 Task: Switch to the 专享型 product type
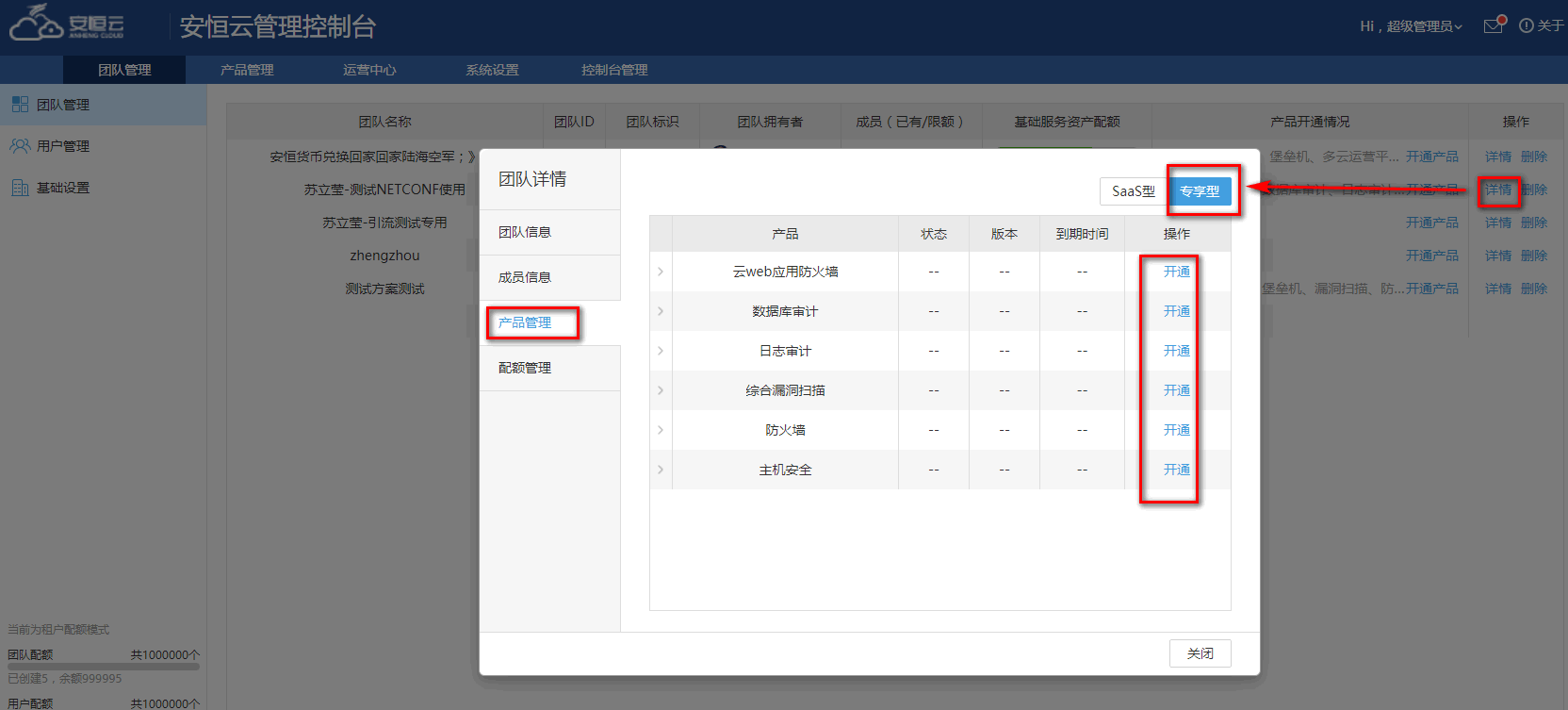(1200, 191)
